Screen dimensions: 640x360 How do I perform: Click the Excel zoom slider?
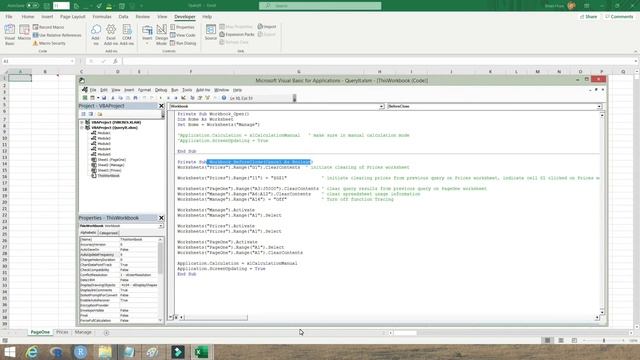point(604,340)
